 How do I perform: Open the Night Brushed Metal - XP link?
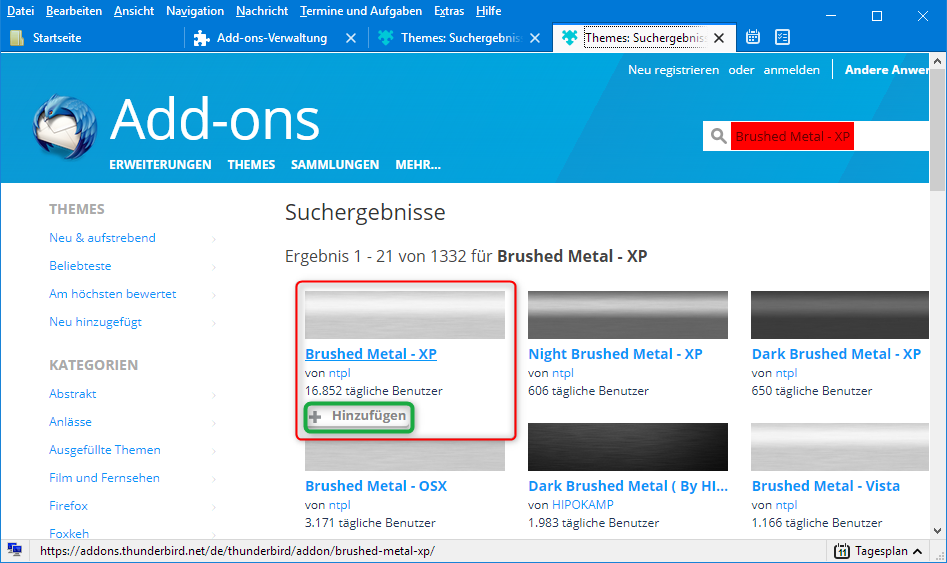pyautogui.click(x=615, y=354)
